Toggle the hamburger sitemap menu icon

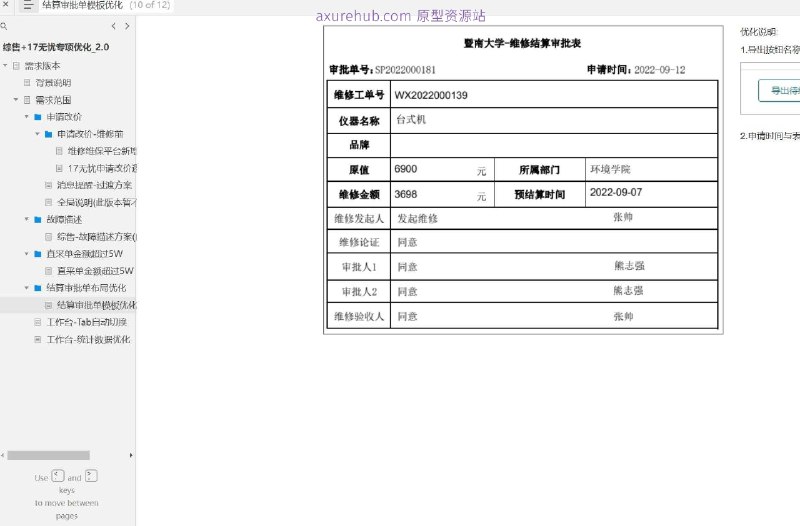[28, 6]
